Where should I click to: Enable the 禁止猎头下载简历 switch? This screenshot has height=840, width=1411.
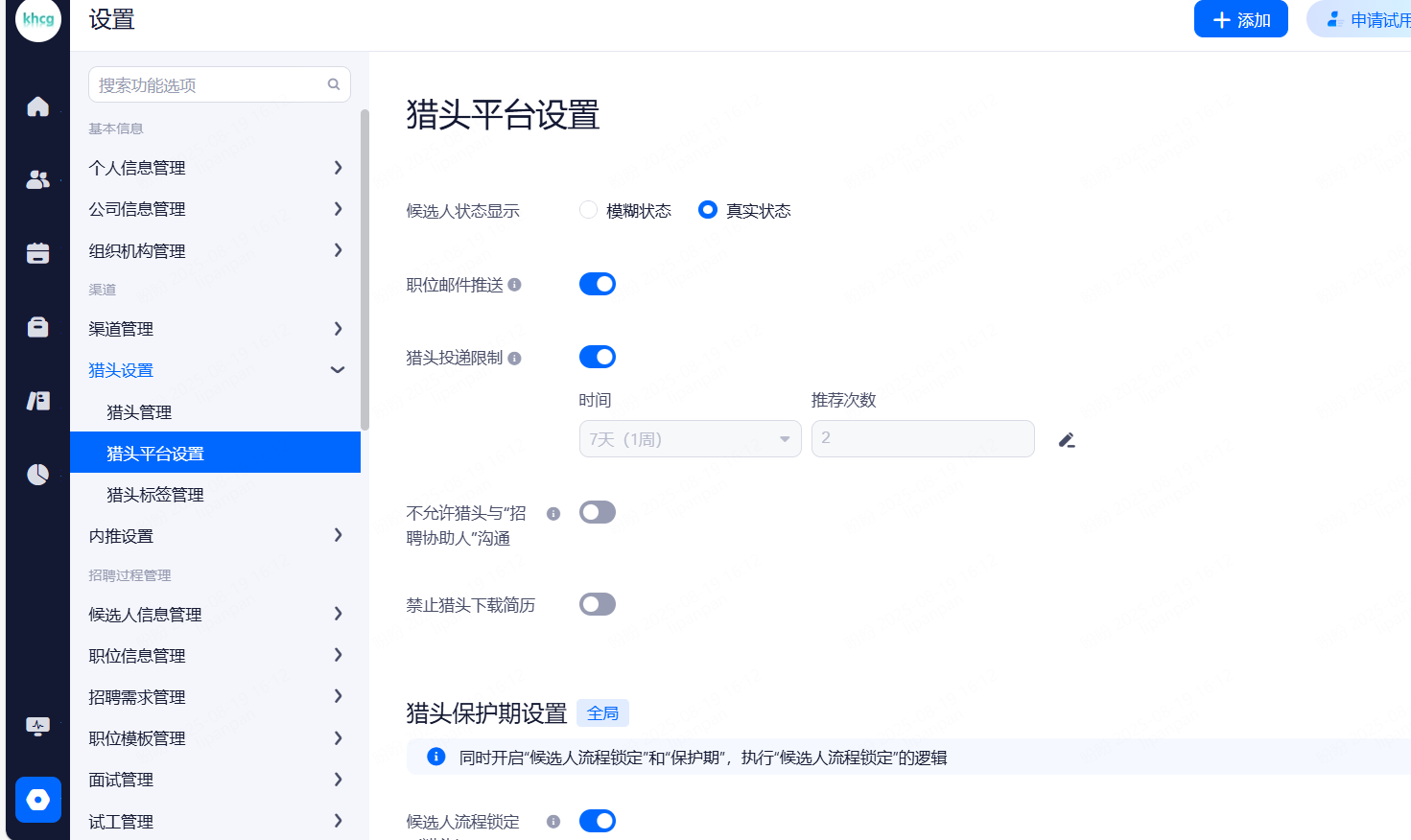coord(597,604)
